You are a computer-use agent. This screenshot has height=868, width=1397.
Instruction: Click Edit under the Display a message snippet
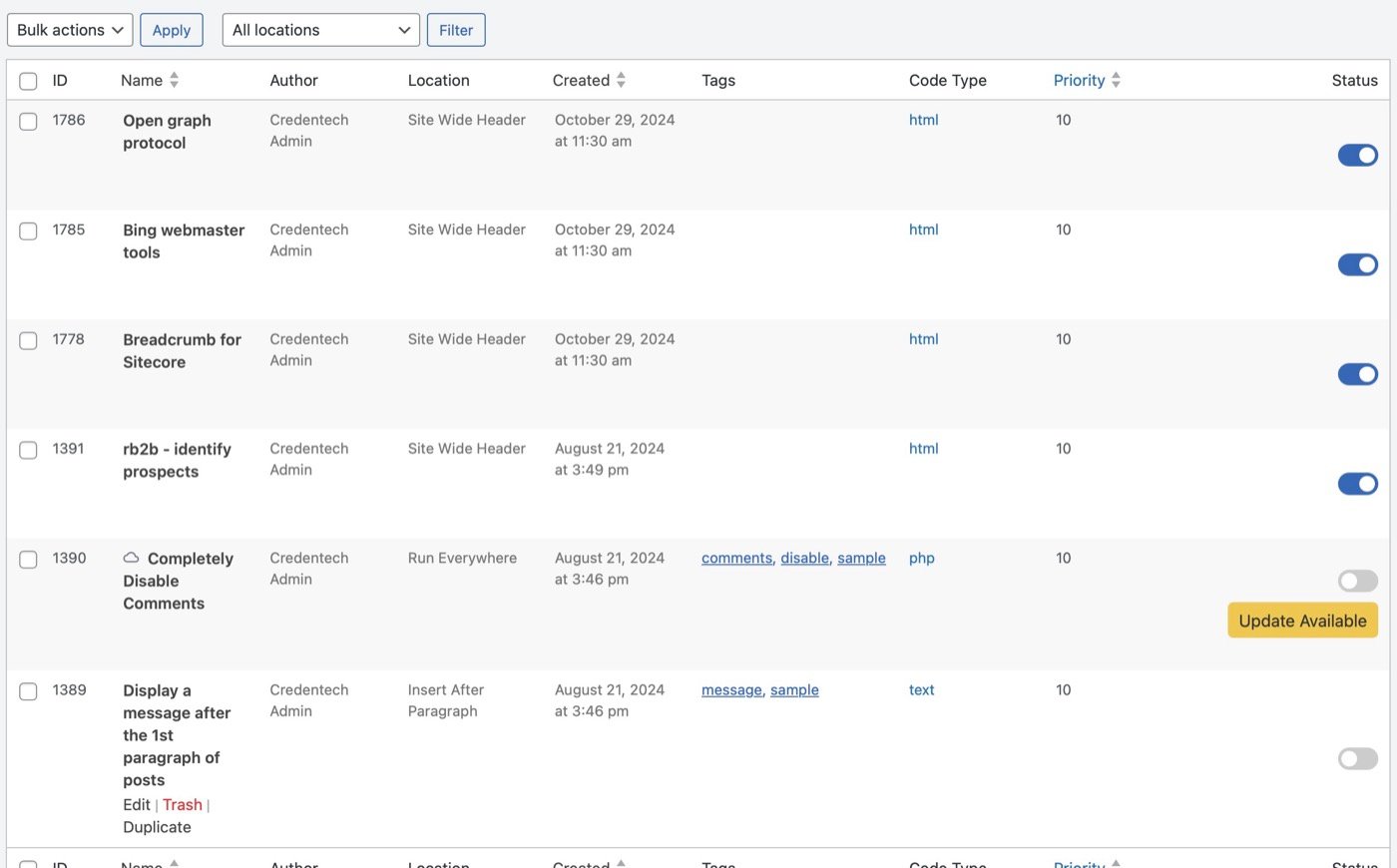[x=137, y=804]
